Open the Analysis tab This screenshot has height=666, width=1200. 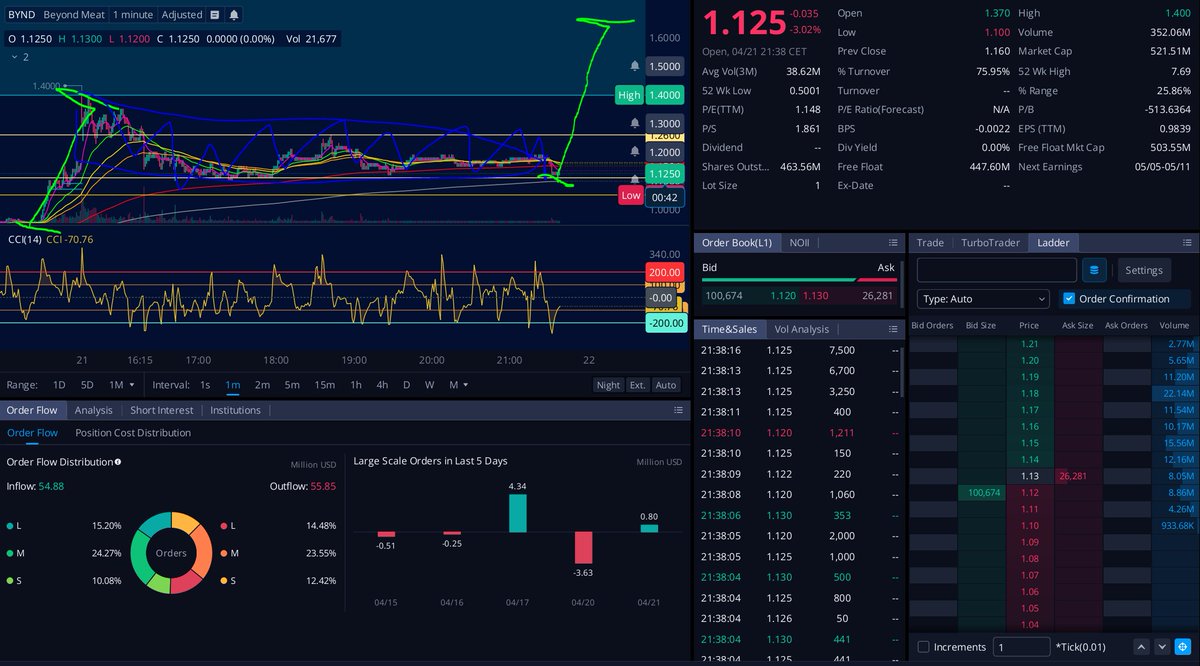pyautogui.click(x=93, y=410)
